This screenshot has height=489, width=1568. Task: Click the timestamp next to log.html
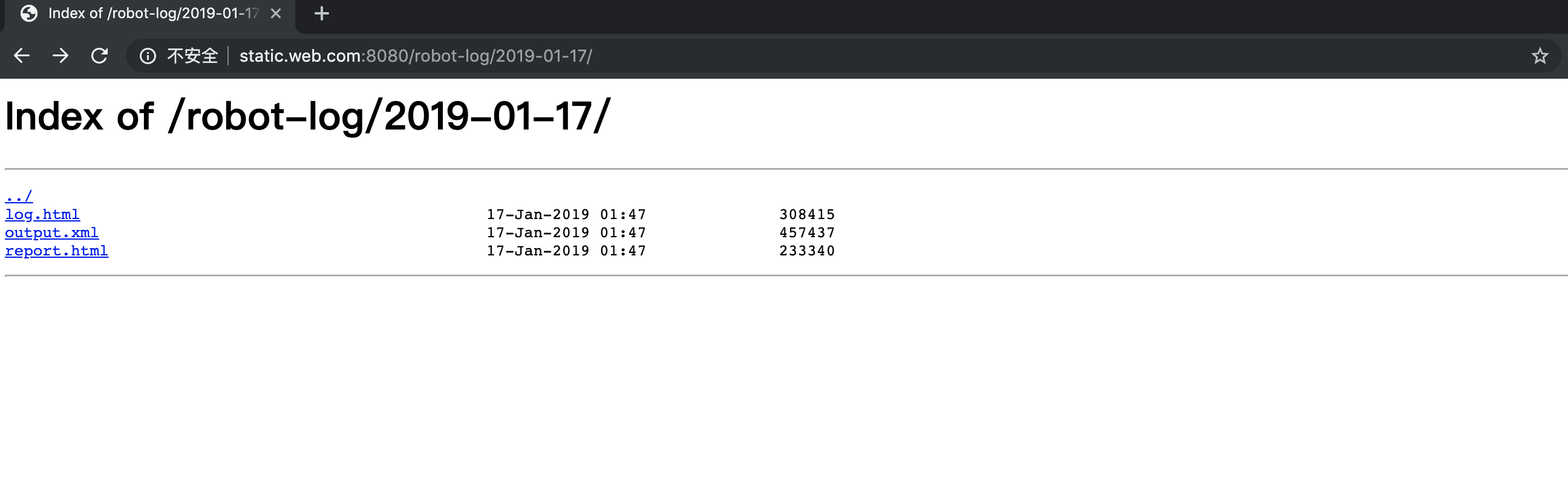tap(566, 214)
